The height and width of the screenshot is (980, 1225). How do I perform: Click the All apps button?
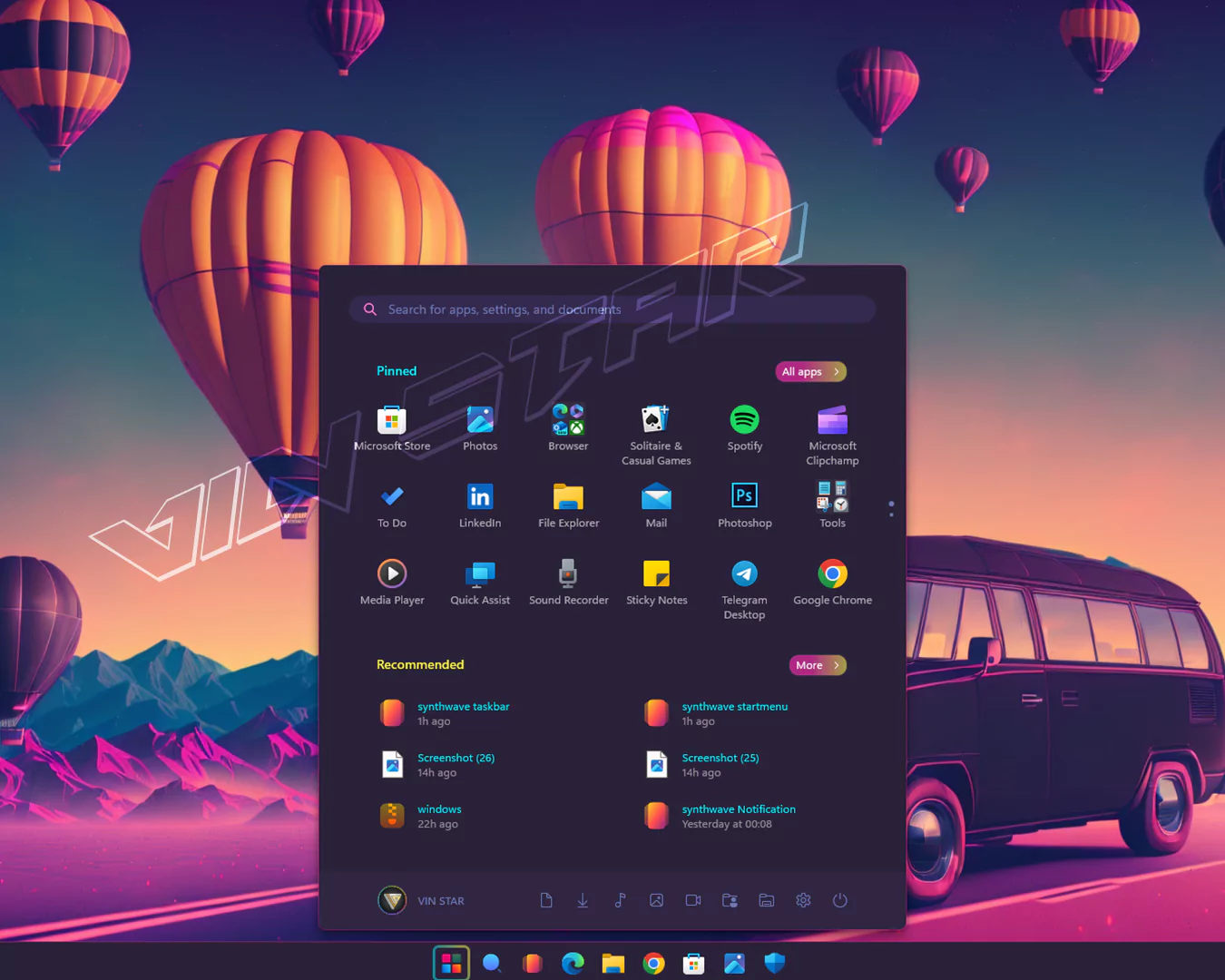pos(811,372)
